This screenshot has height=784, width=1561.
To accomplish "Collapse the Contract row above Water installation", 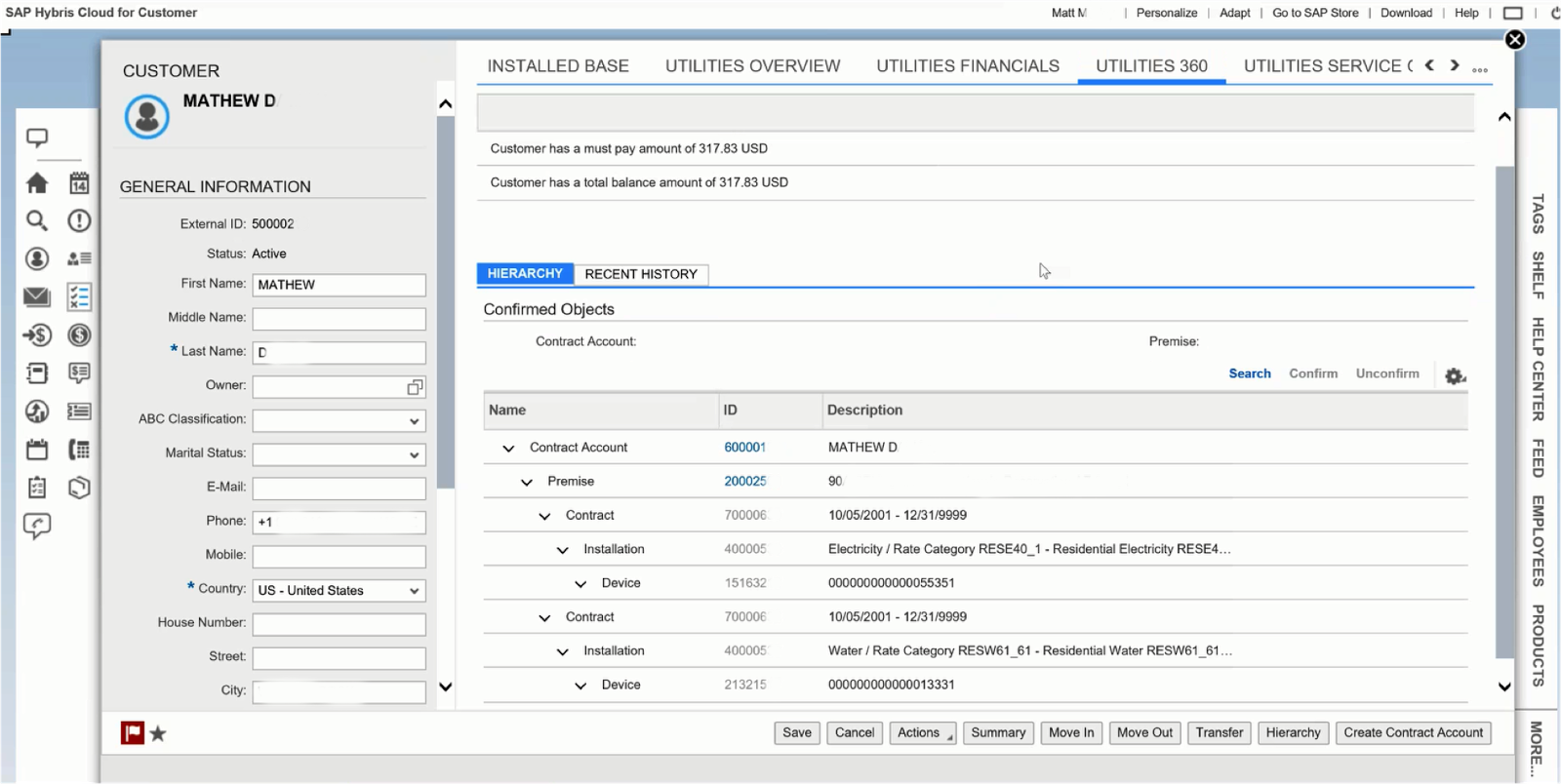I will [544, 618].
